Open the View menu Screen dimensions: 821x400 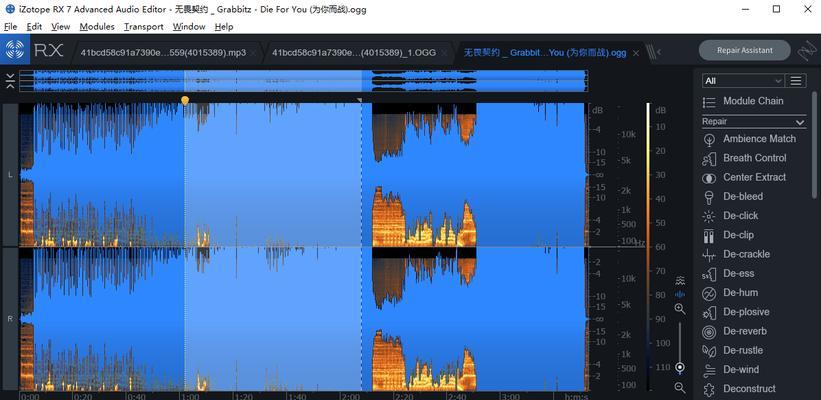(60, 26)
